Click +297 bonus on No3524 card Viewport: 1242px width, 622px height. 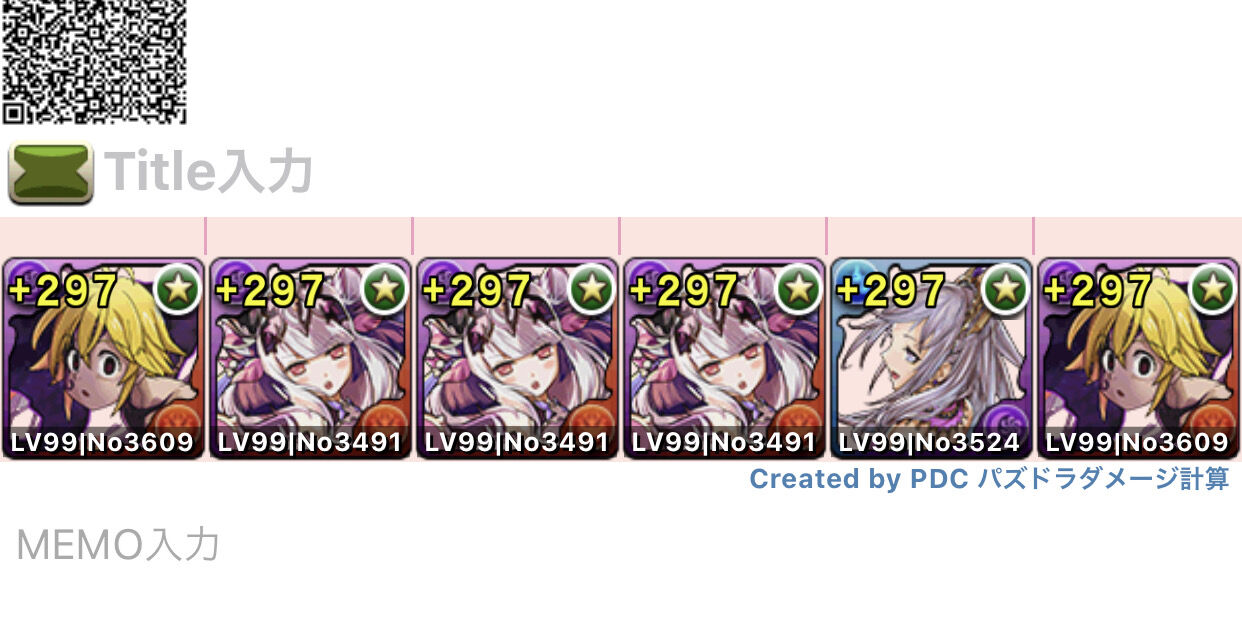[x=891, y=290]
